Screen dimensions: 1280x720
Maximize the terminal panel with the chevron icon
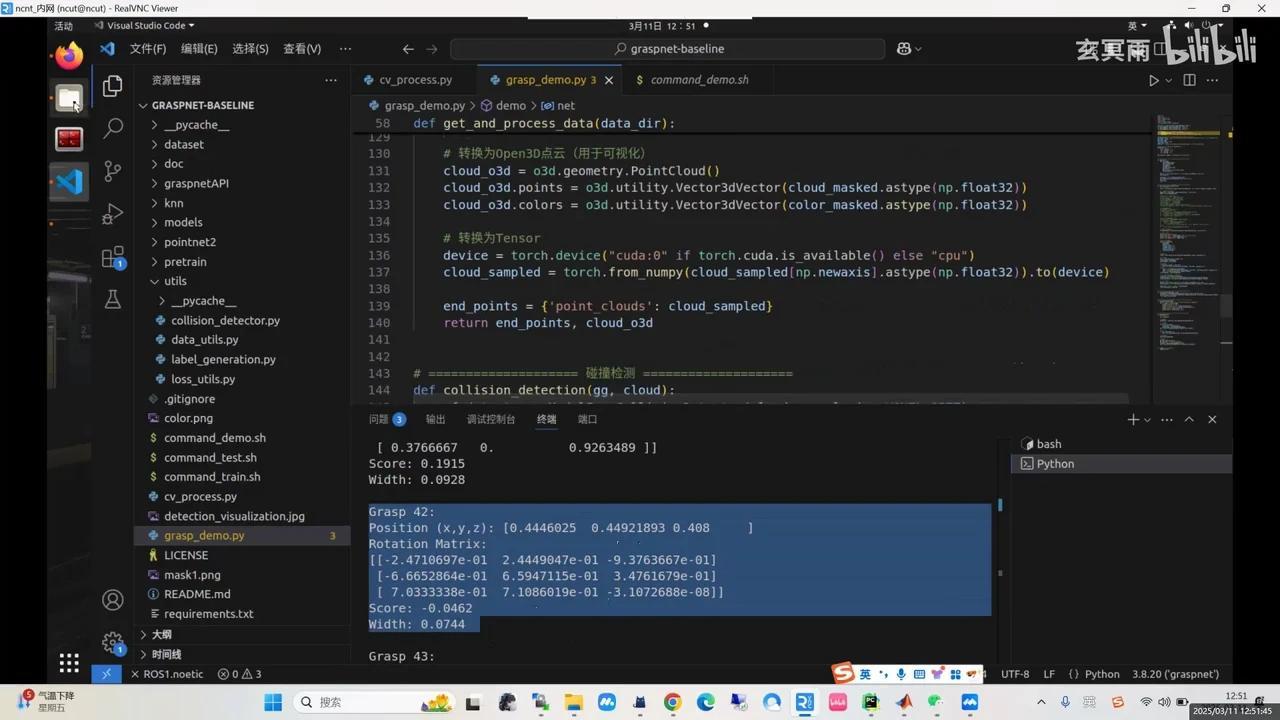pyautogui.click(x=1189, y=419)
